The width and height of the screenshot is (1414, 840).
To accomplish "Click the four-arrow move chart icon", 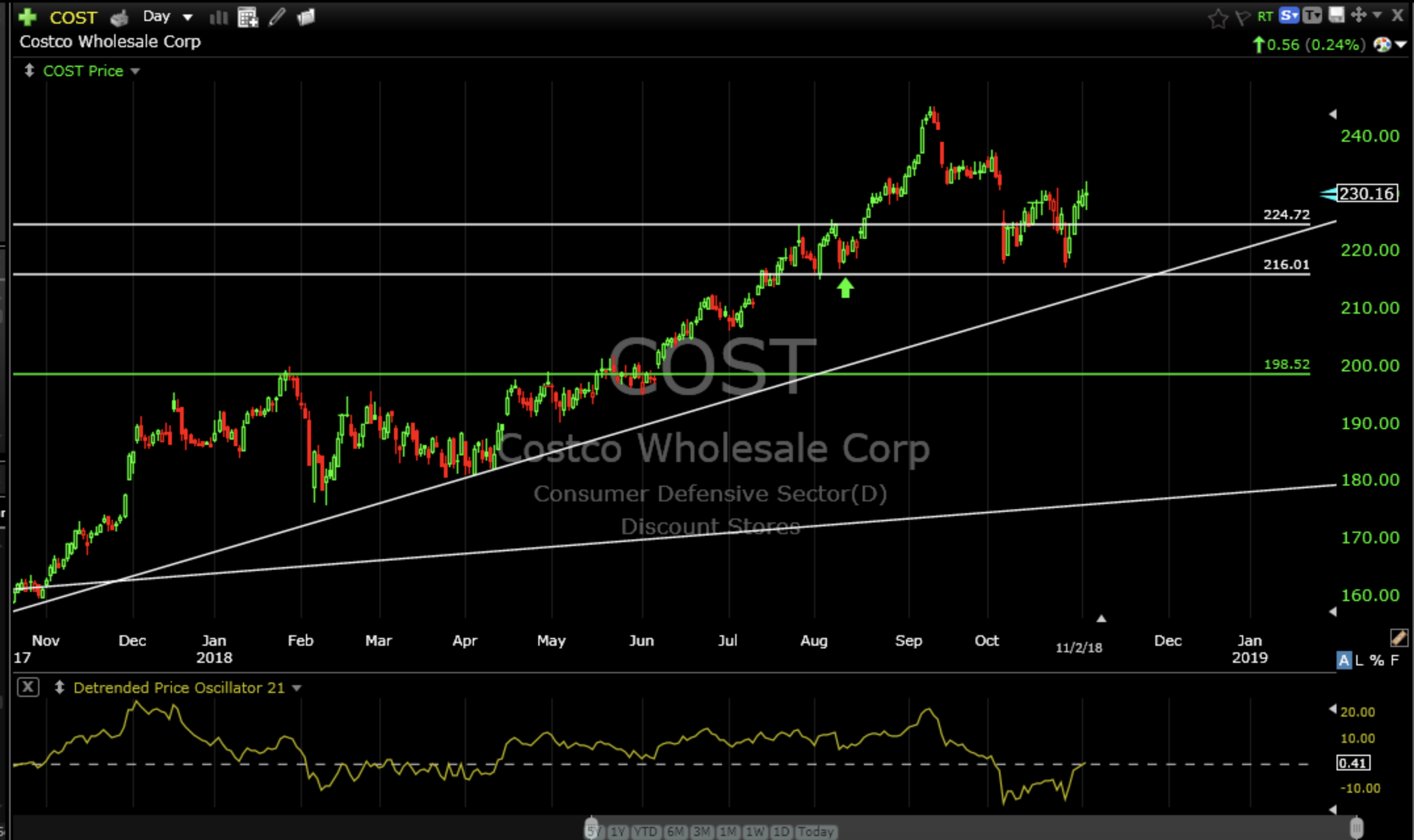I will click(x=1358, y=15).
